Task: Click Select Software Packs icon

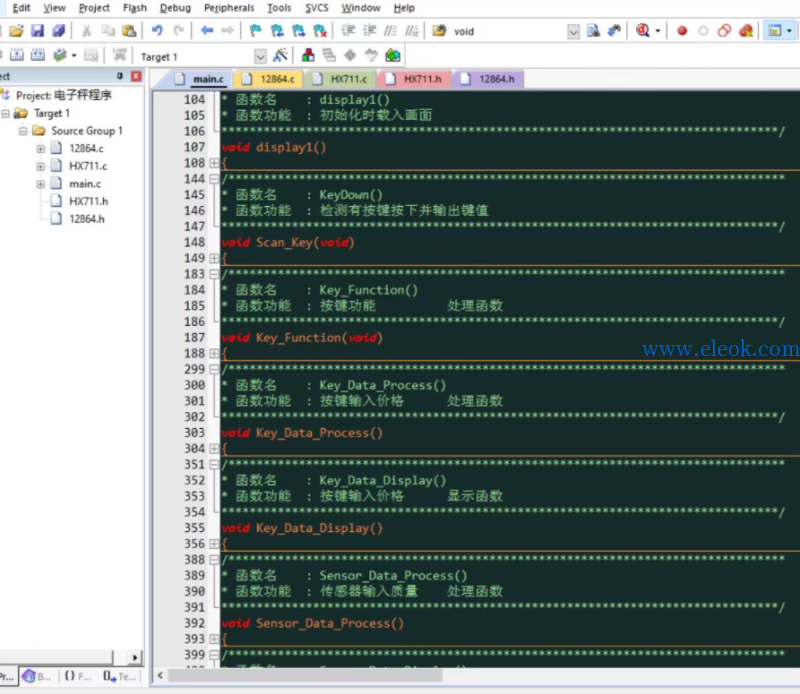Action: tap(371, 55)
